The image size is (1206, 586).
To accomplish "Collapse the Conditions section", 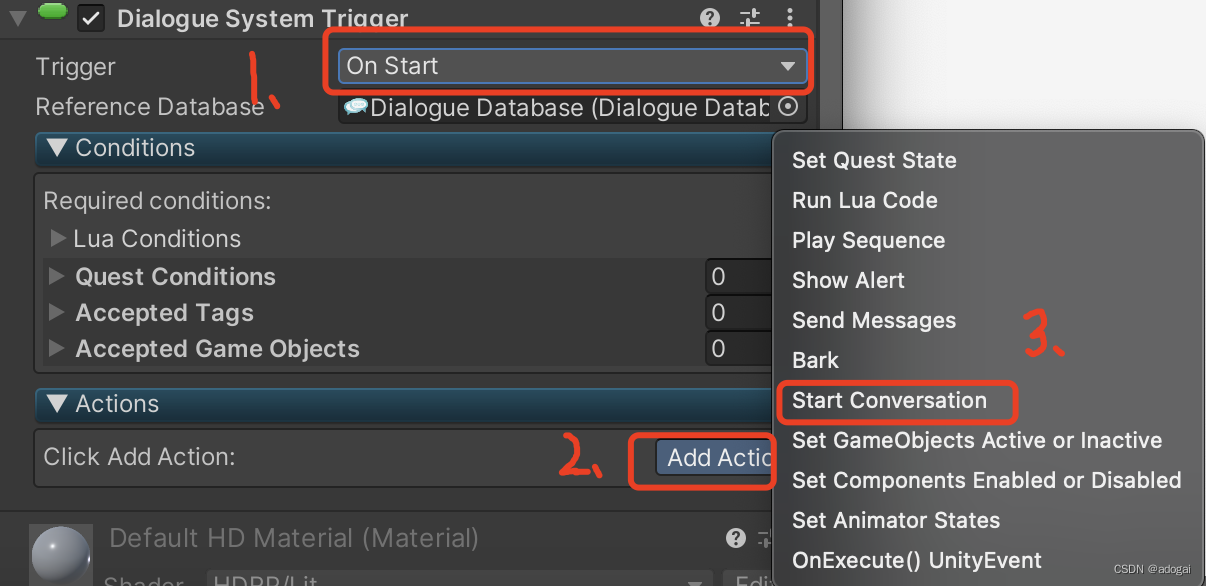I will (x=57, y=148).
